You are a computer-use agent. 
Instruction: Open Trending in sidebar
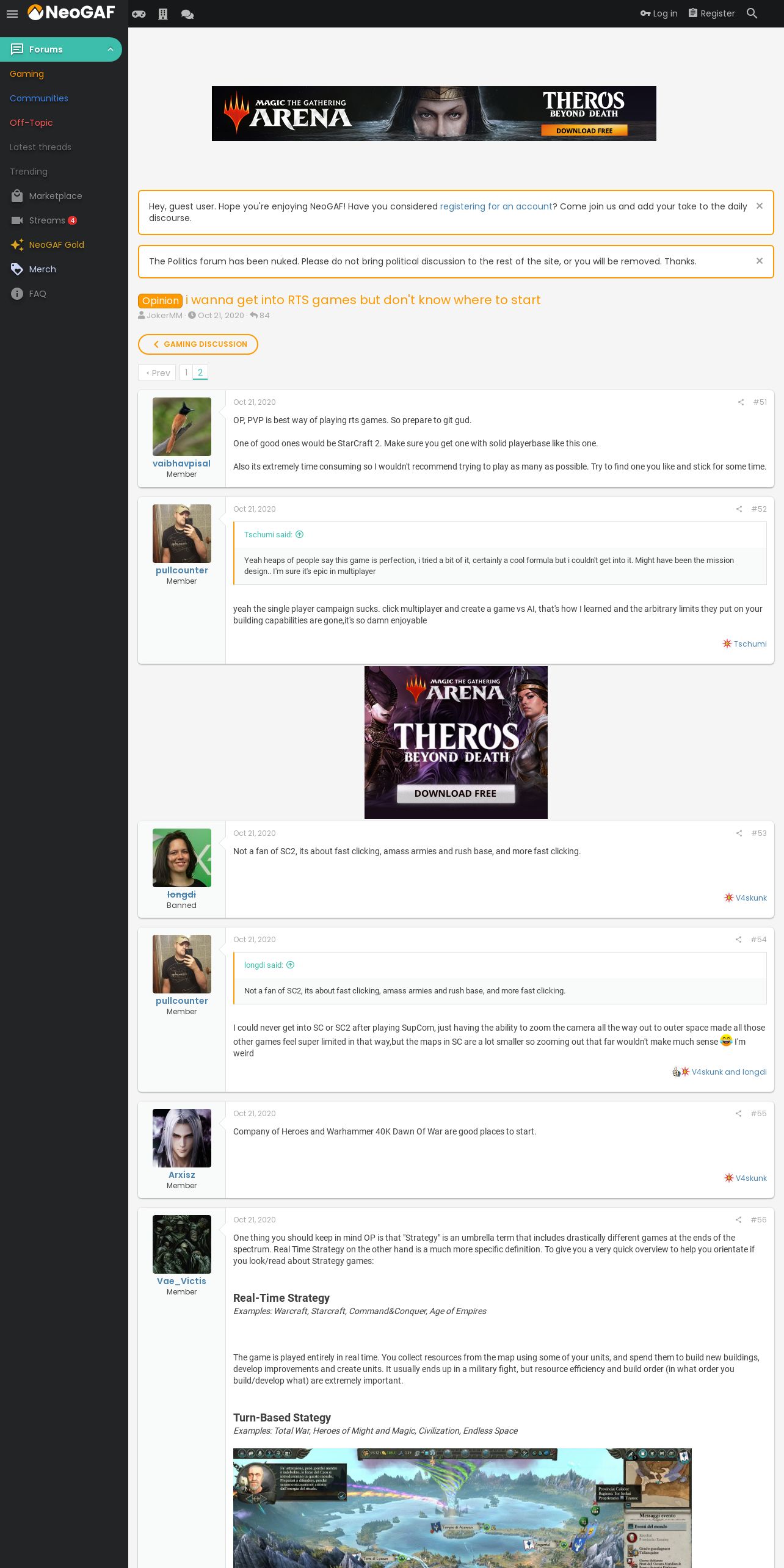29,172
